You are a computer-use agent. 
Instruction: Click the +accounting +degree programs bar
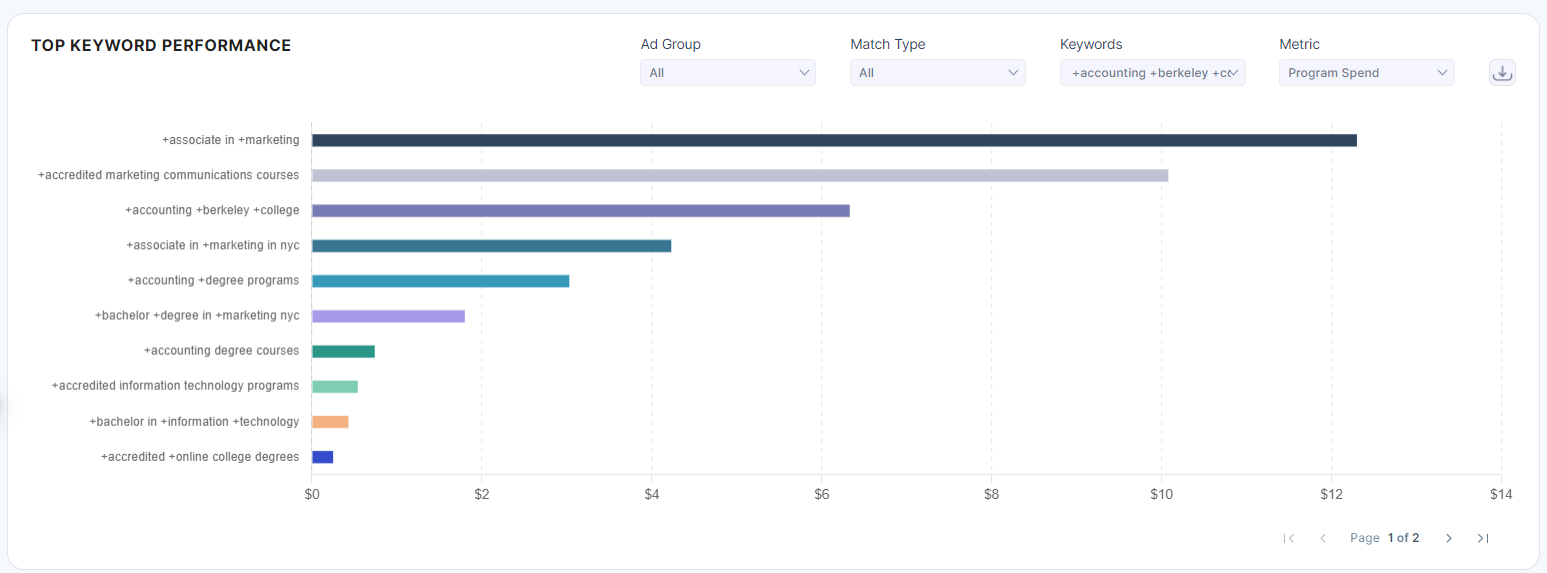coord(440,281)
